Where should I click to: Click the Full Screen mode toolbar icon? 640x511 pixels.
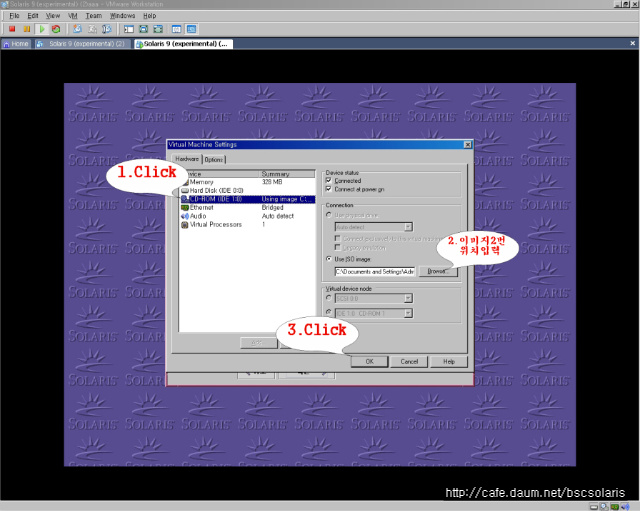(x=158, y=29)
